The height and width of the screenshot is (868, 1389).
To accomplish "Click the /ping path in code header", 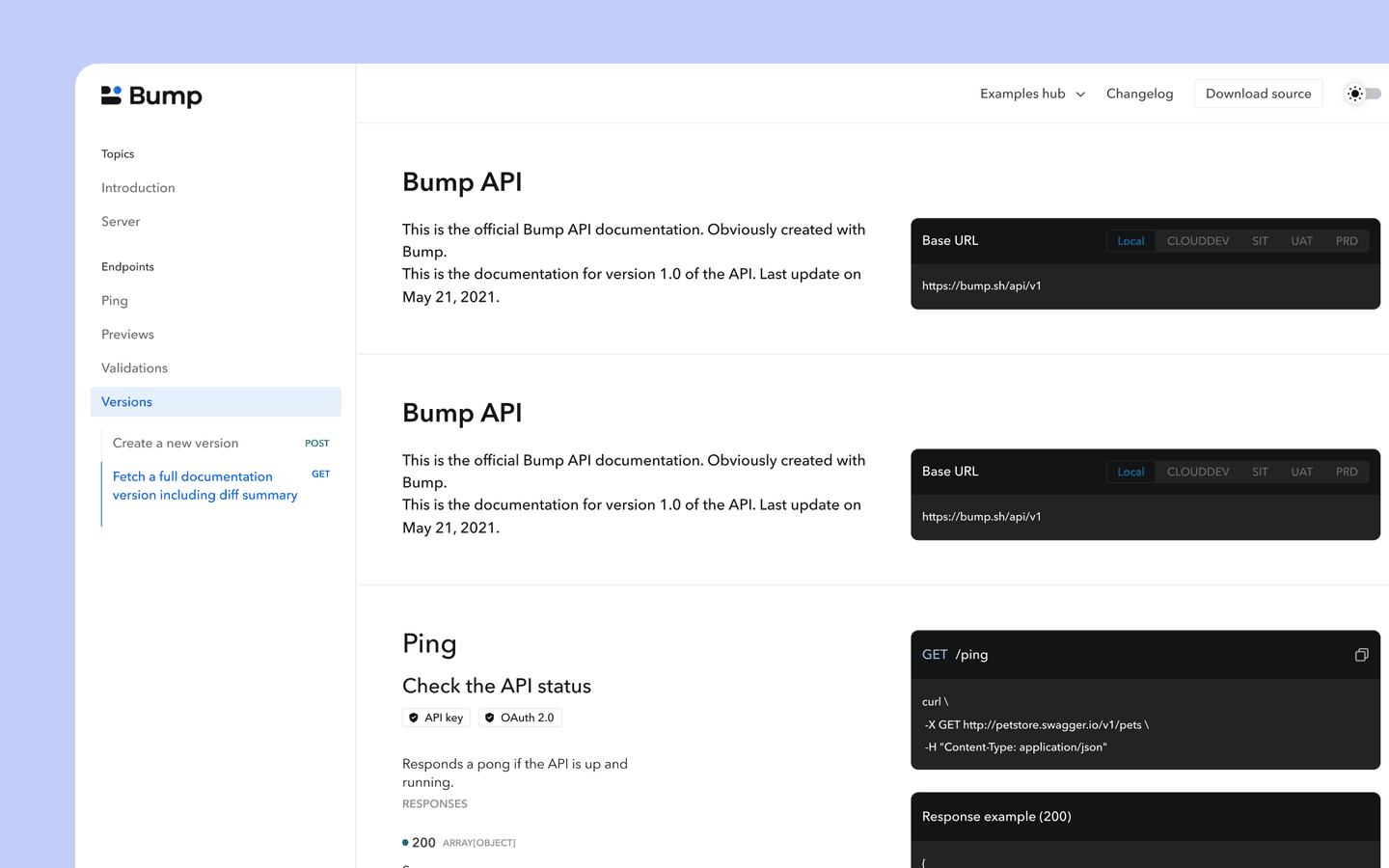I will click(971, 655).
